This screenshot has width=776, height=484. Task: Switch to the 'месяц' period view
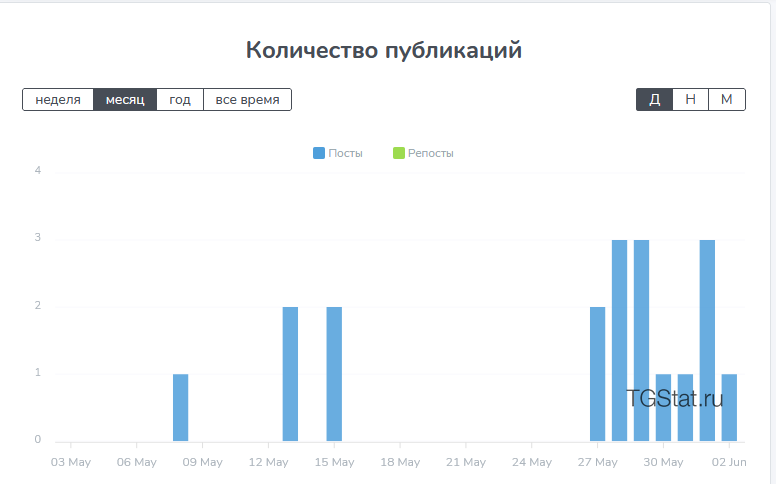tap(125, 99)
